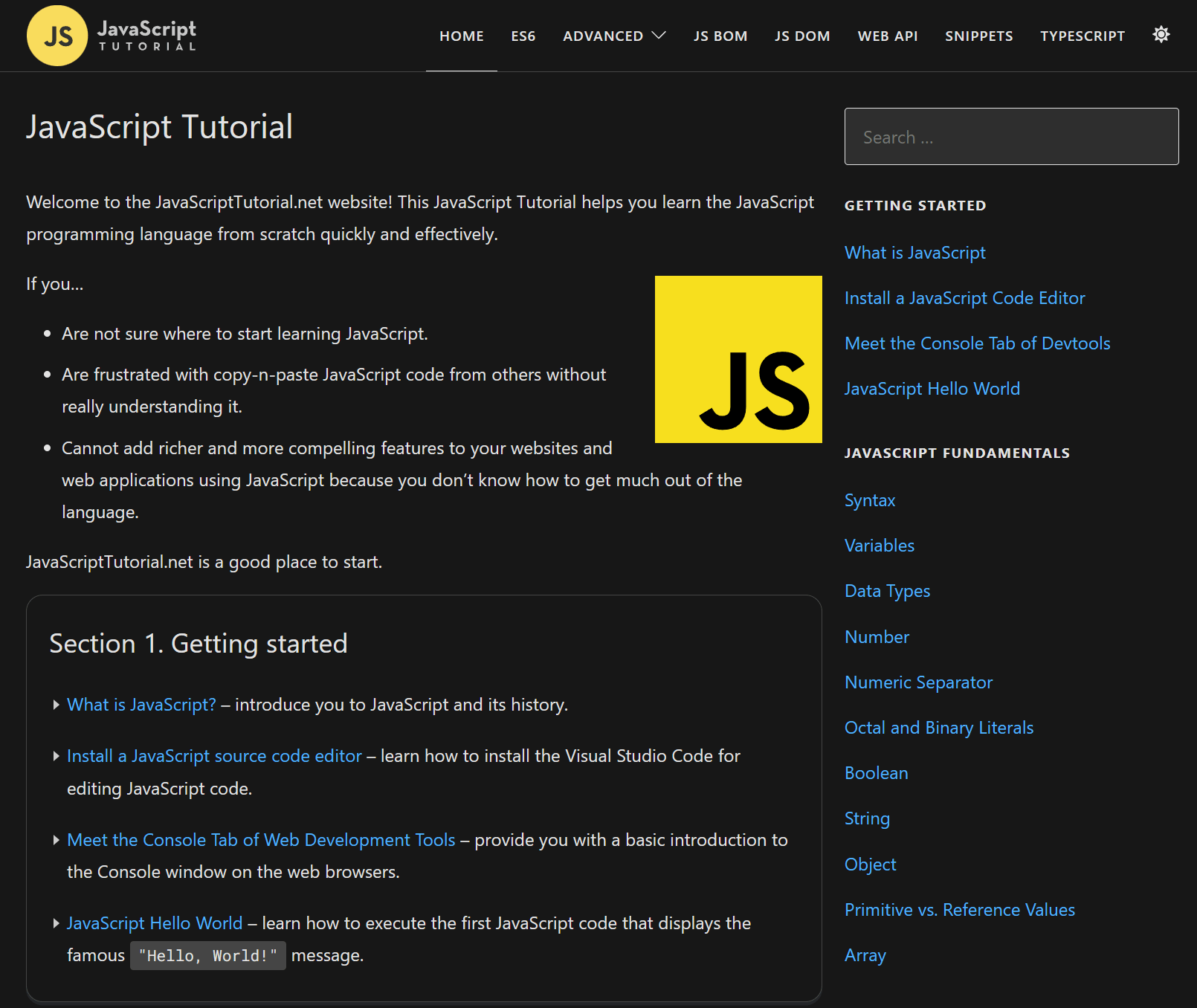Click 'JavaScript Hello World' in Section 1
This screenshot has width=1197, height=1008.
tap(154, 923)
